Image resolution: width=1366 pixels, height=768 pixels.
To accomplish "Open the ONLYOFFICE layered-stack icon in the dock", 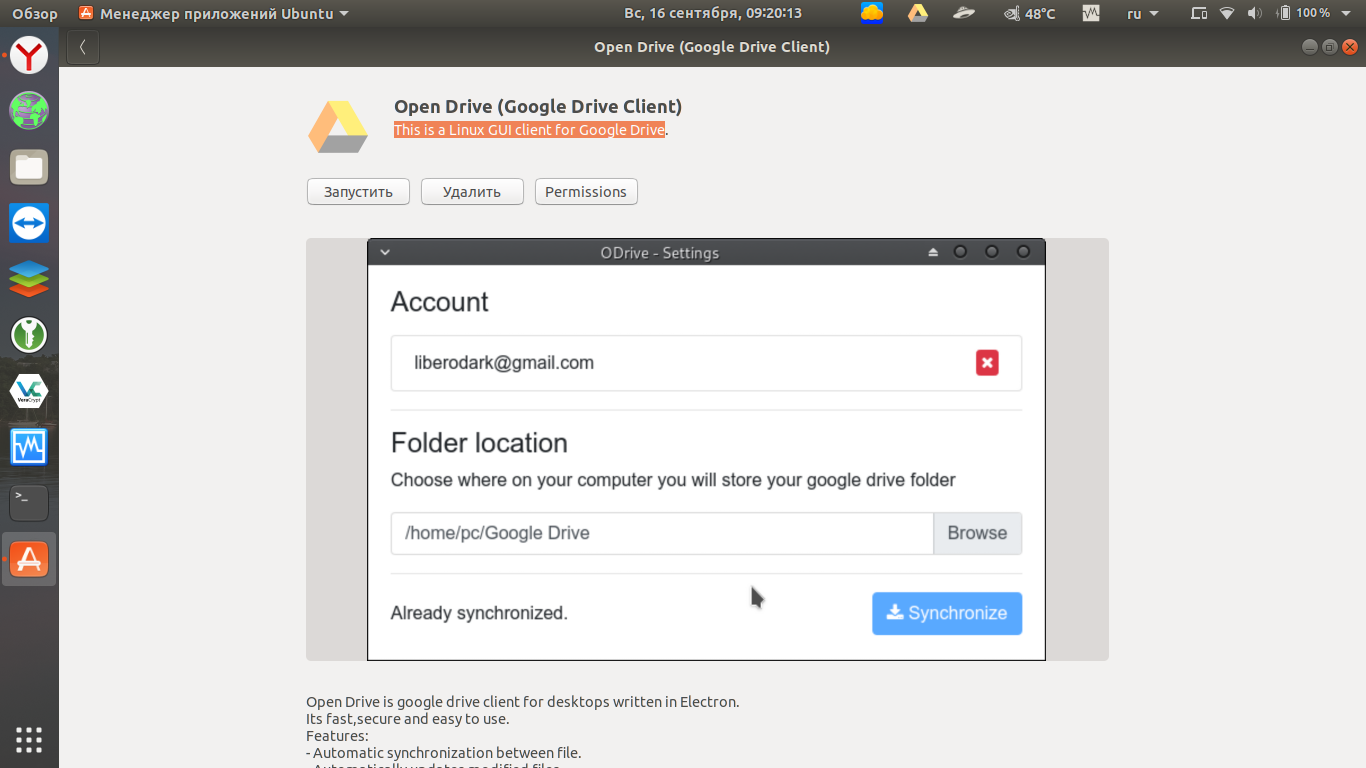I will click(29, 279).
